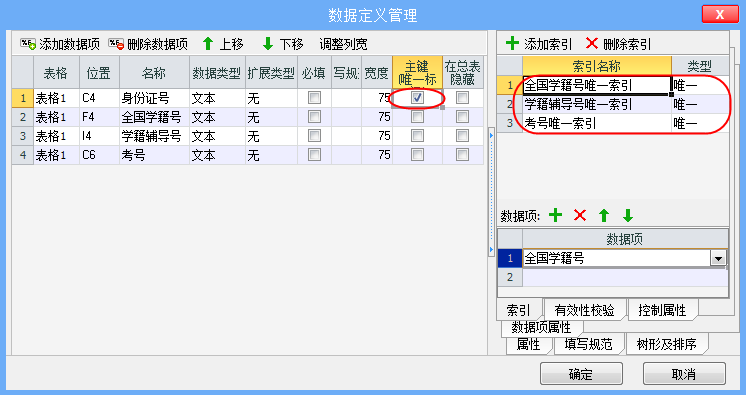Toggle required checkbox for 学籍辅导号 row

coord(314,136)
